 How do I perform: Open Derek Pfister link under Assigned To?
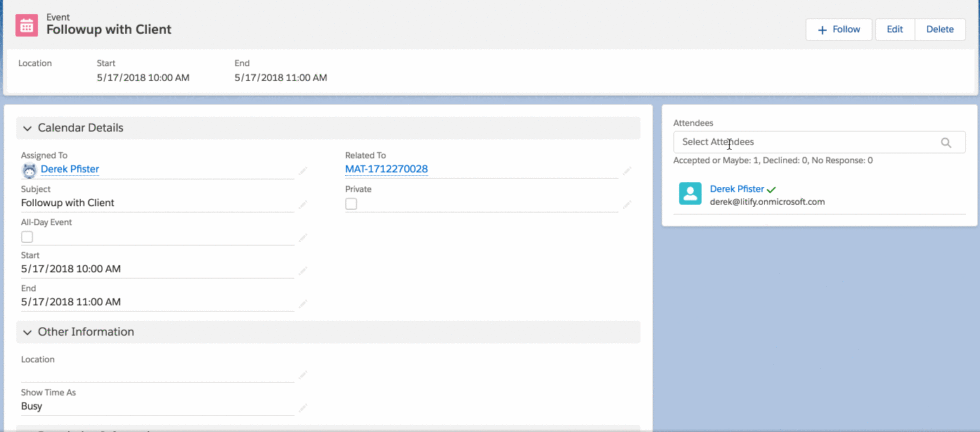click(70, 169)
